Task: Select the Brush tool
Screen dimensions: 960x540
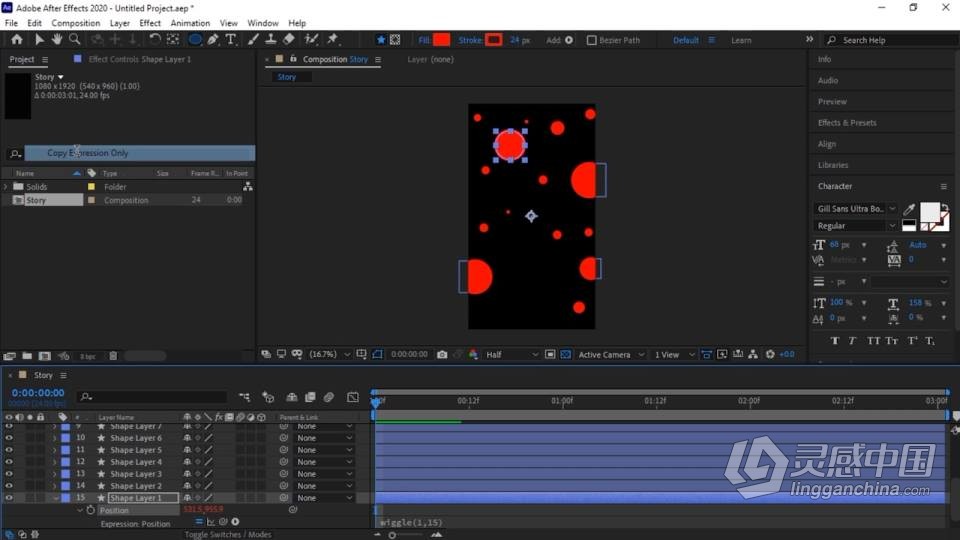Action: (x=253, y=40)
